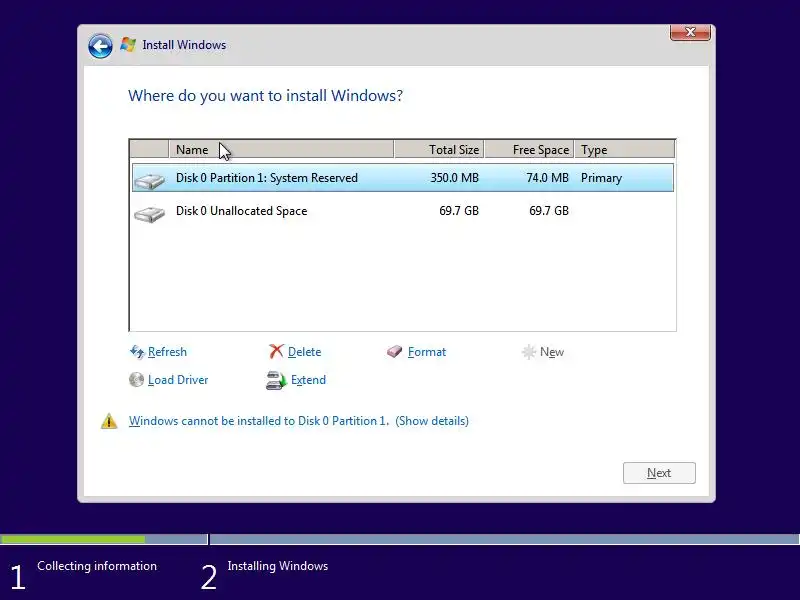800x600 pixels.
Task: Sort by the Name column header
Action: [281, 149]
